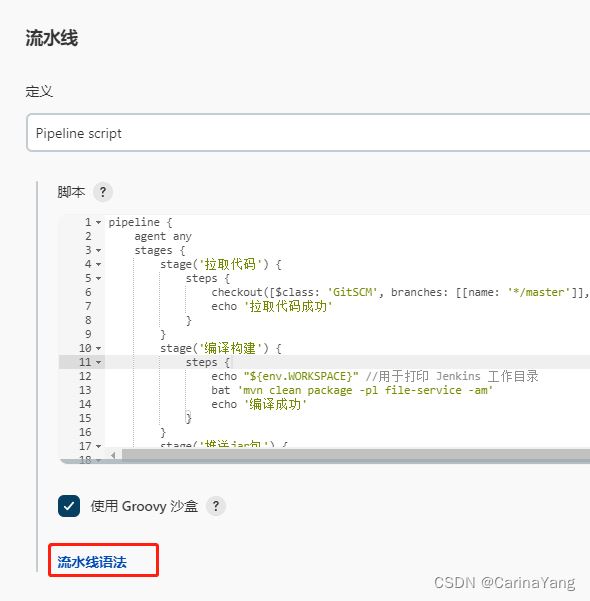Click the horizontal scrollbar left arrow
This screenshot has width=590, height=601.
113,455
